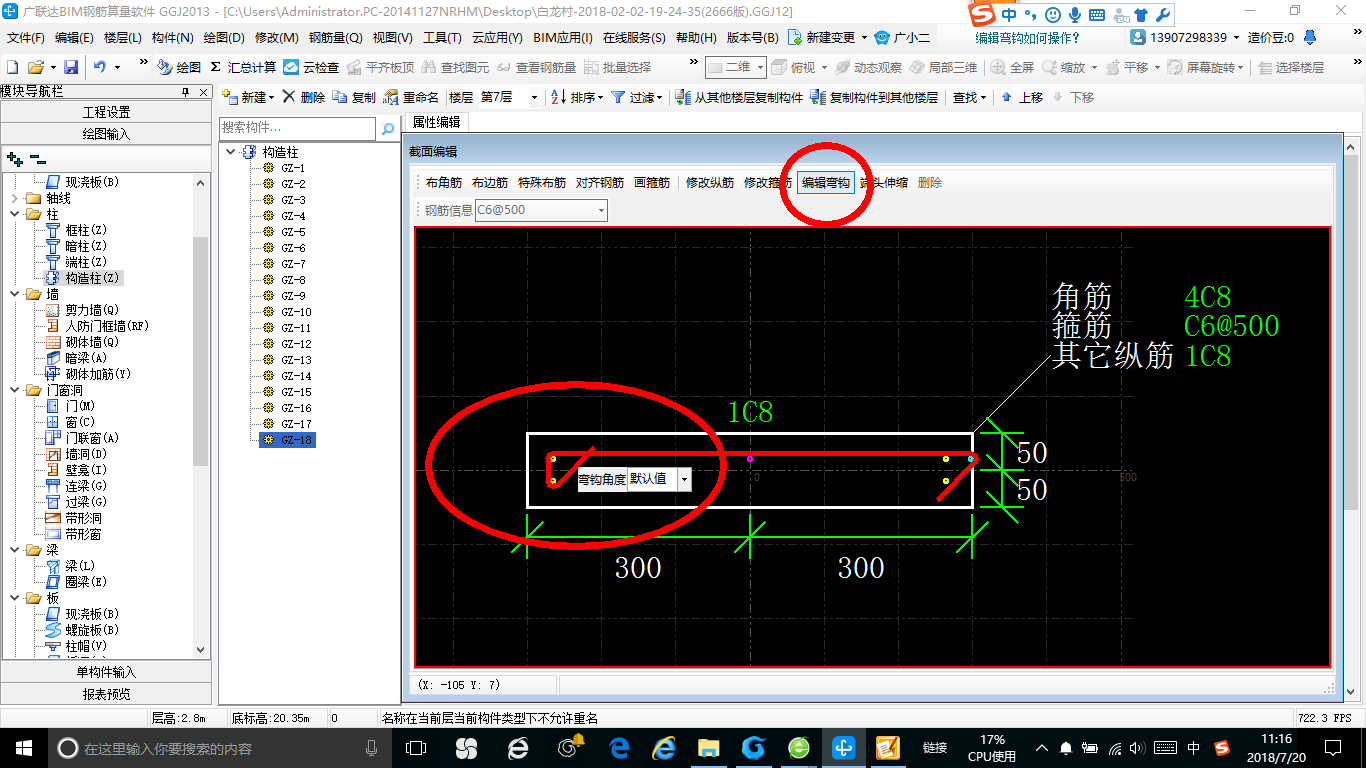Click the 编辑弯钩 button
Image resolution: width=1366 pixels, height=768 pixels.
826,183
